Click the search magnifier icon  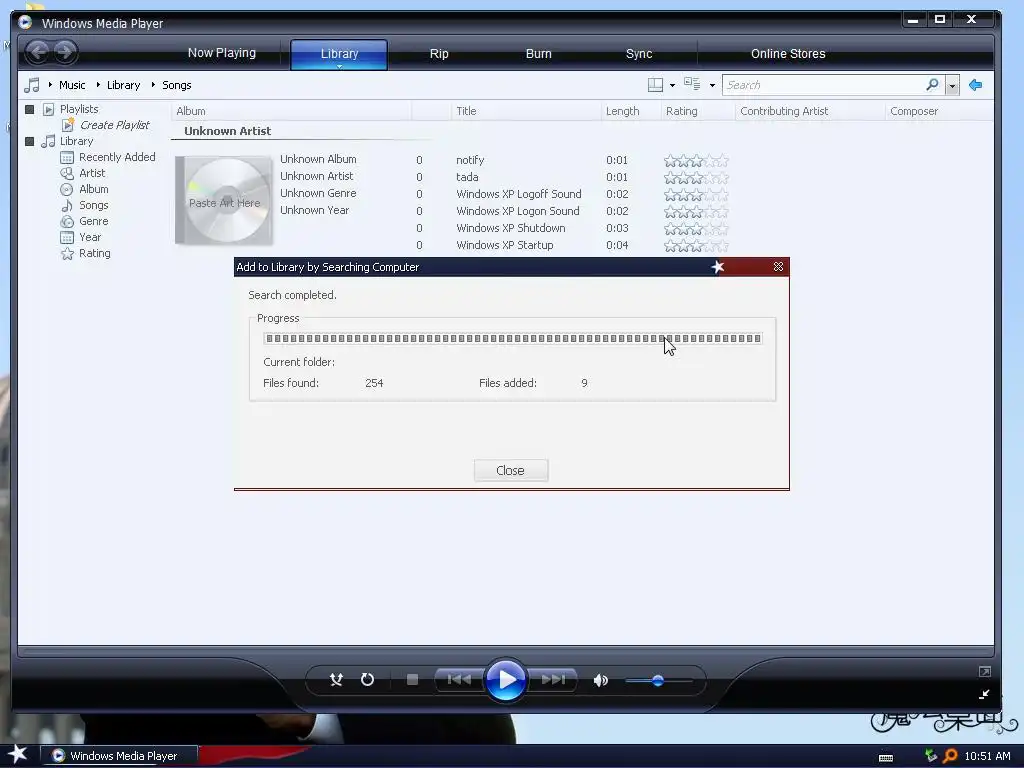point(933,84)
